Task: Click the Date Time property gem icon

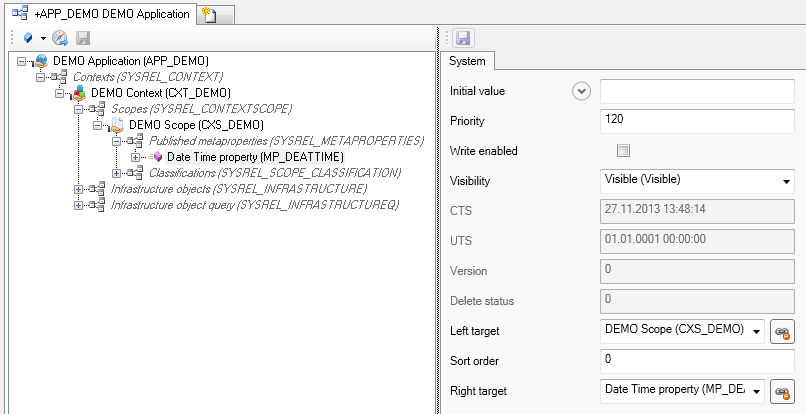Action: 157,157
